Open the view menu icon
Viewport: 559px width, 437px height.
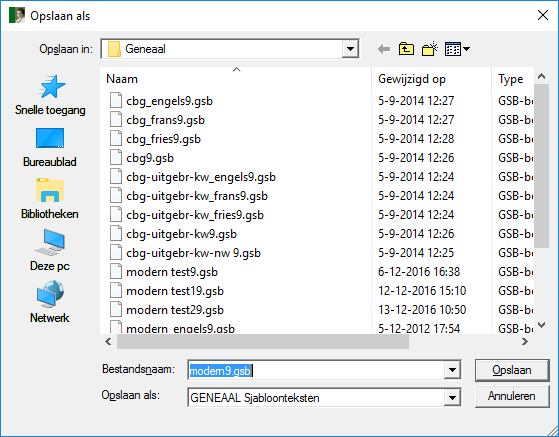(x=457, y=49)
